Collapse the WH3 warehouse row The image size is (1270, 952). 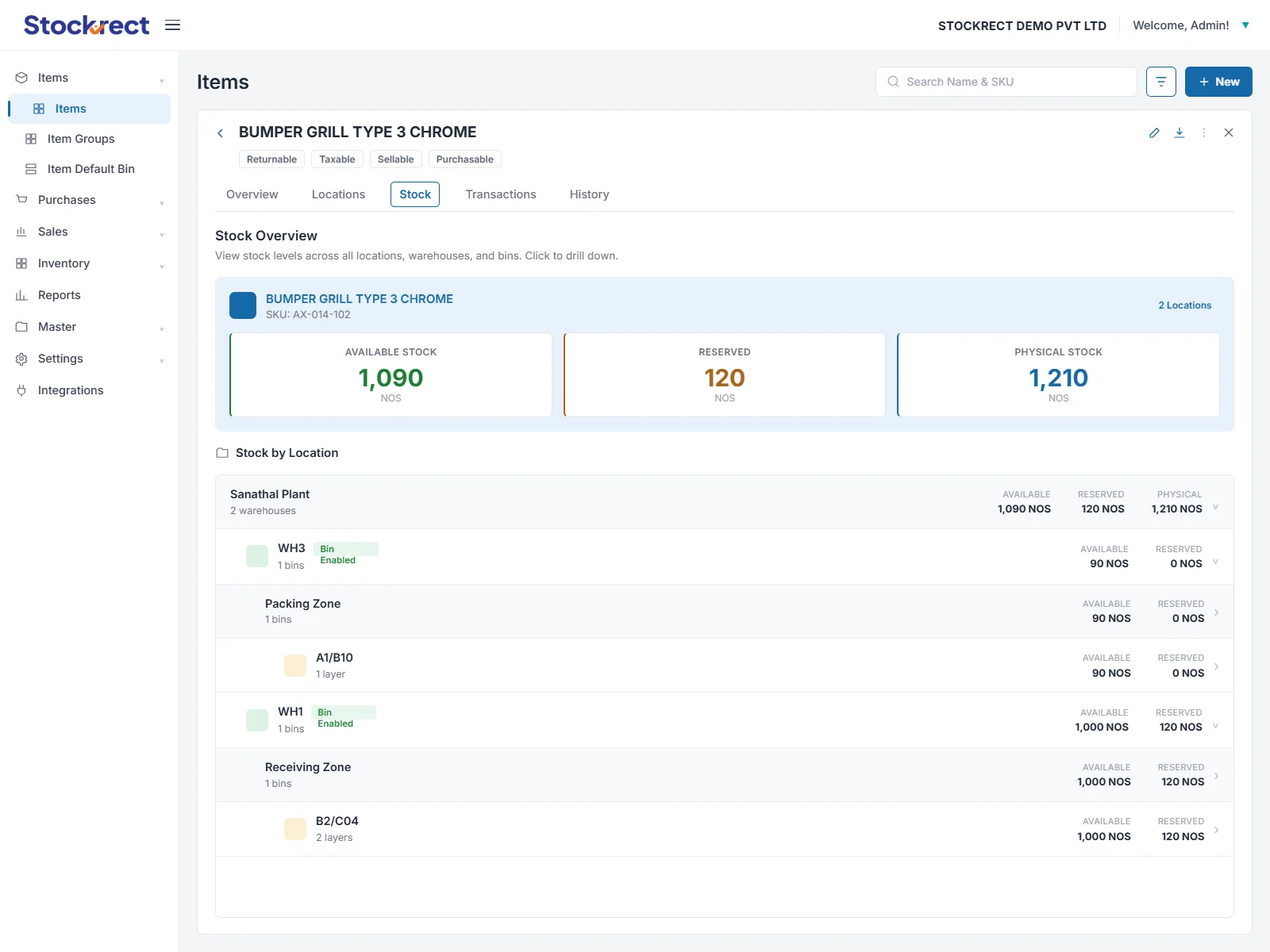[1215, 562]
